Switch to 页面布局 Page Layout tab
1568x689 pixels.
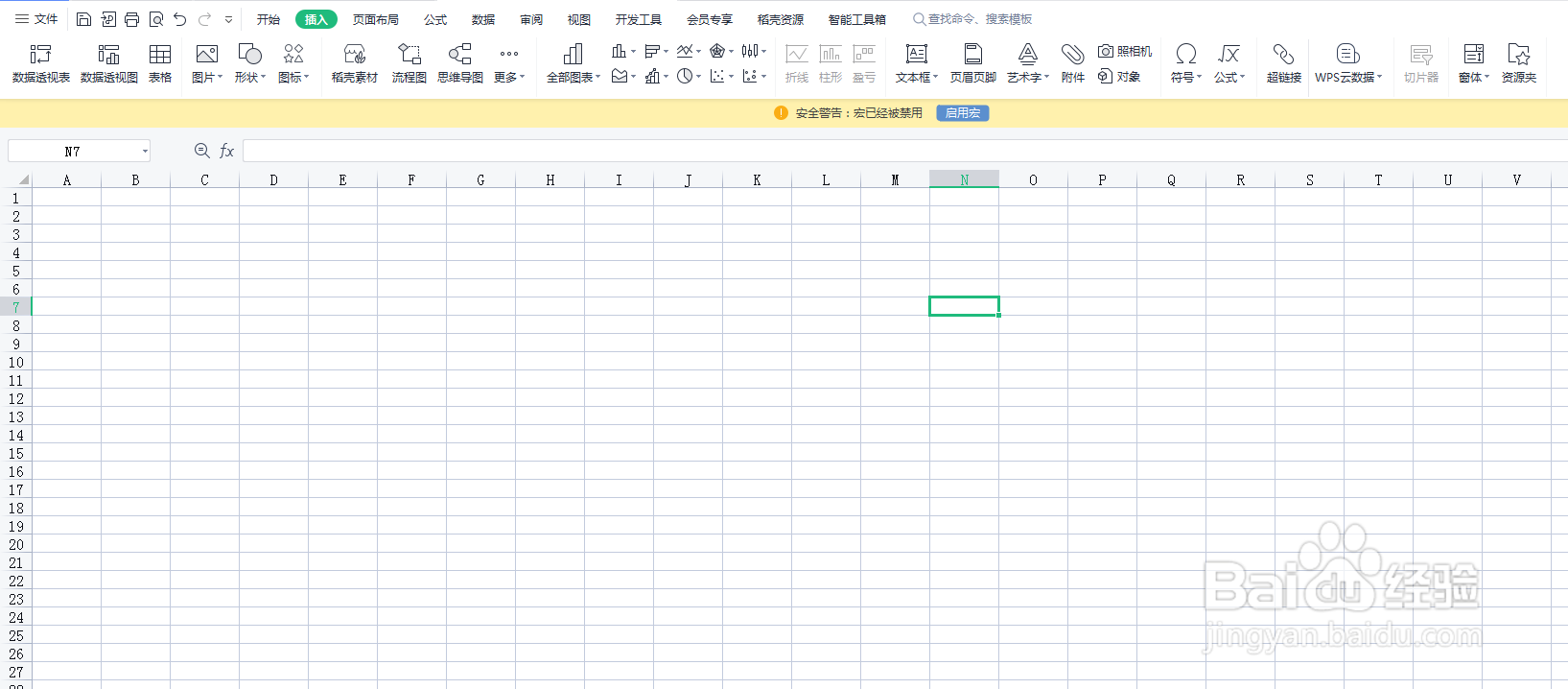tap(376, 19)
